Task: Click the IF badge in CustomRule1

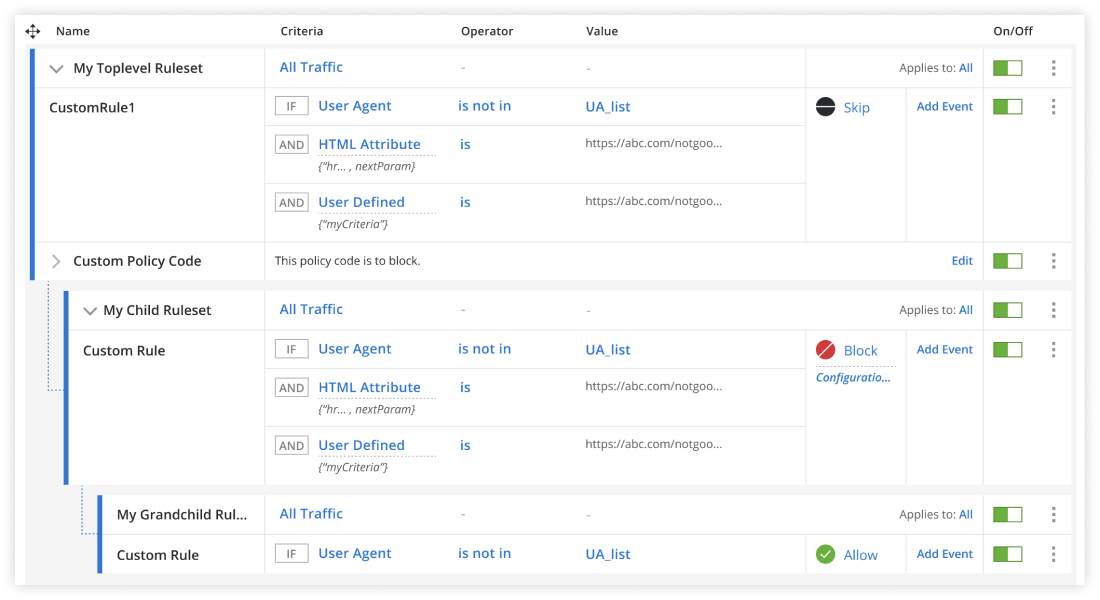Action: click(291, 106)
